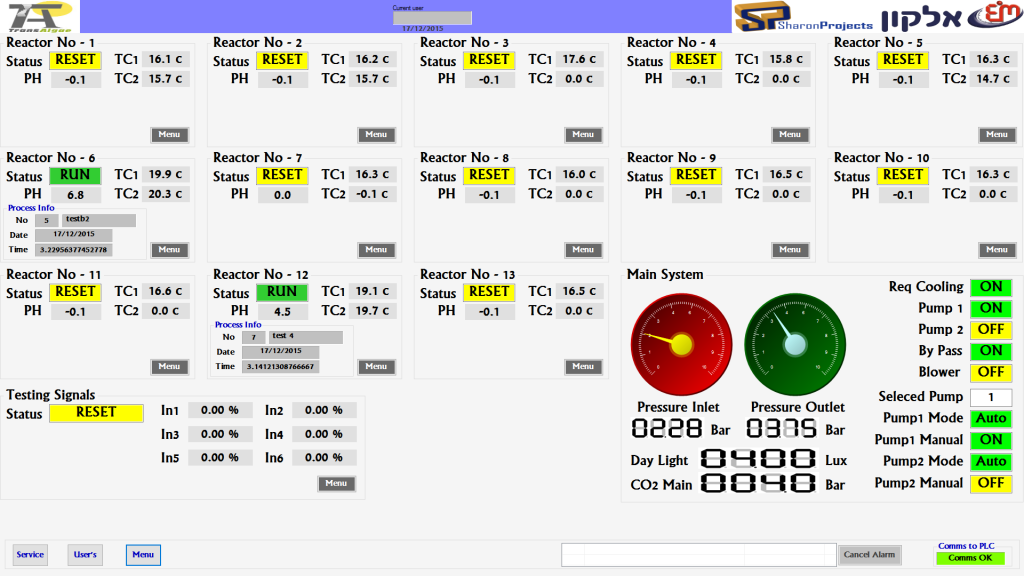
Task: Click the green Pressure Outlet gauge
Action: (x=794, y=344)
